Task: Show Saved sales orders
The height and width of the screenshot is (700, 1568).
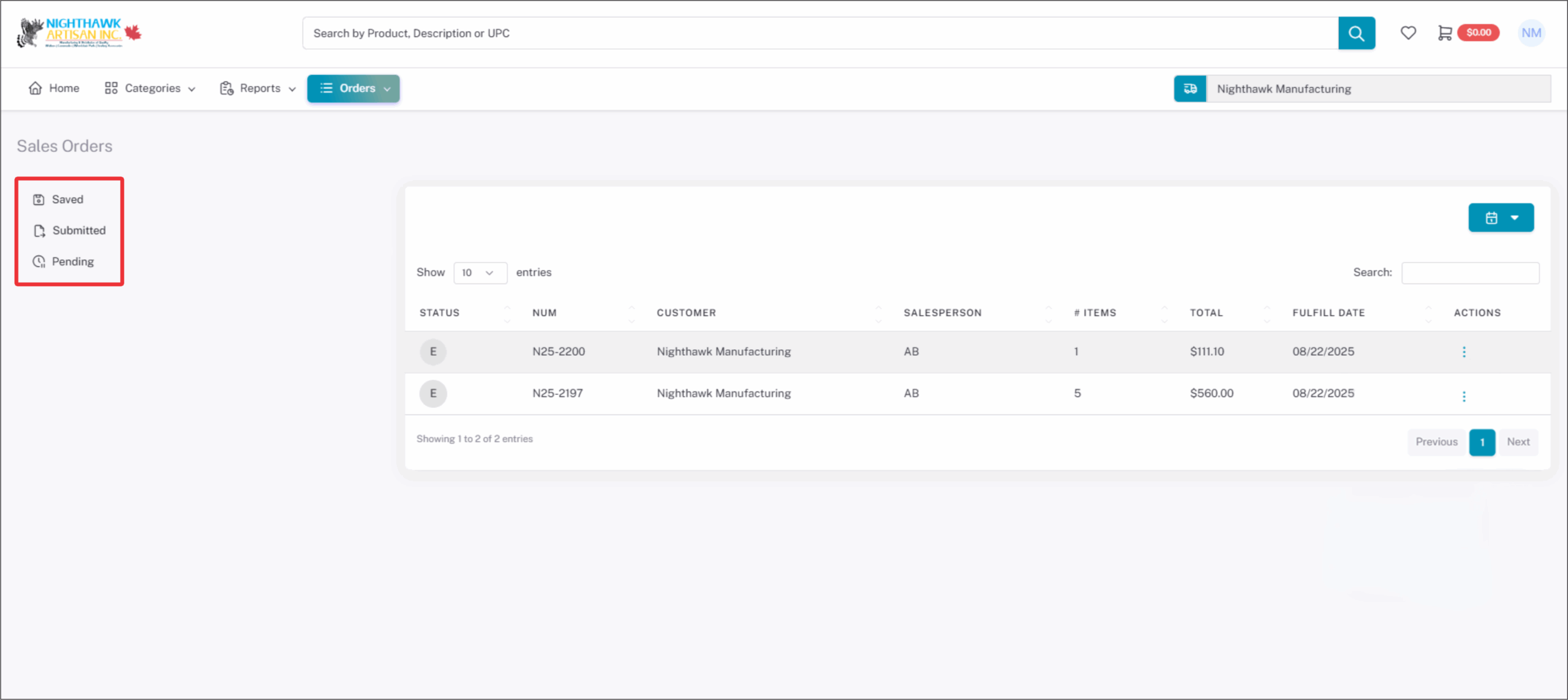Action: [x=67, y=200]
